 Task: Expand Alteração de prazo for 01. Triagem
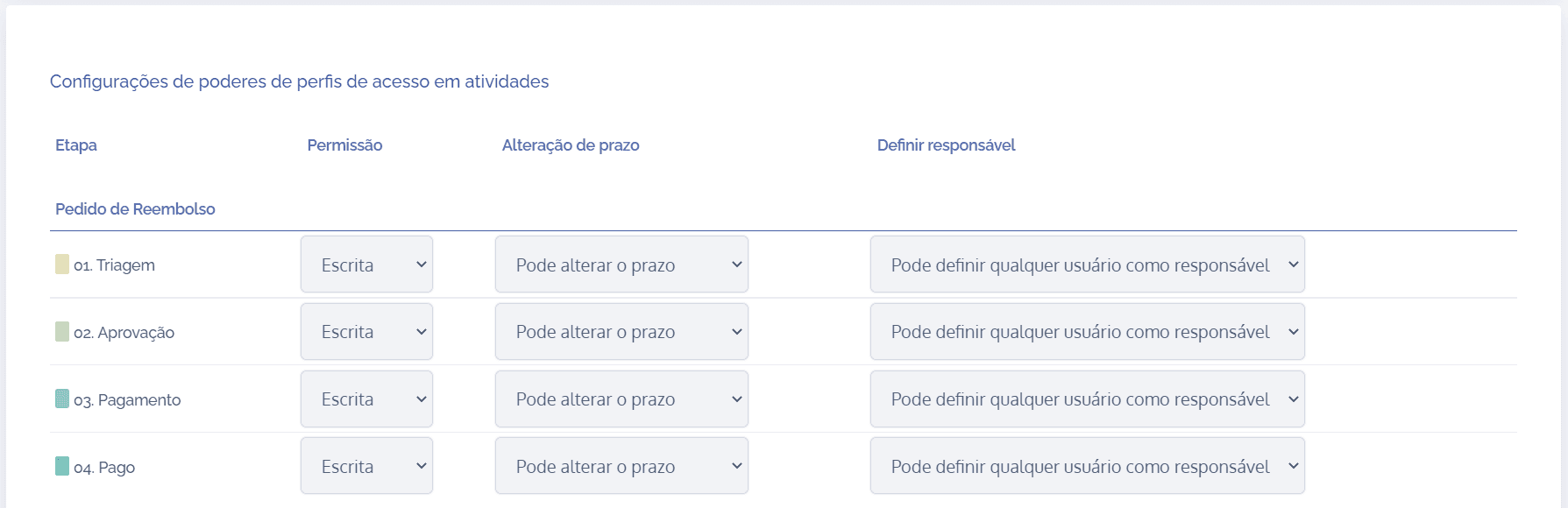coord(621,265)
